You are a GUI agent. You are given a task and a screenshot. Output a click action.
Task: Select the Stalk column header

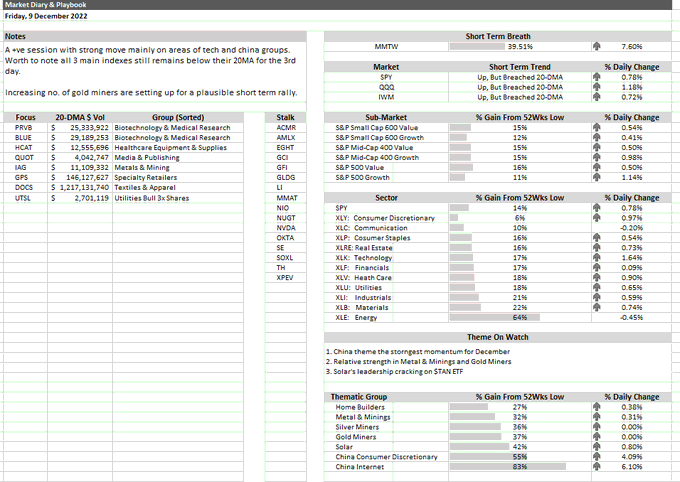pyautogui.click(x=285, y=117)
